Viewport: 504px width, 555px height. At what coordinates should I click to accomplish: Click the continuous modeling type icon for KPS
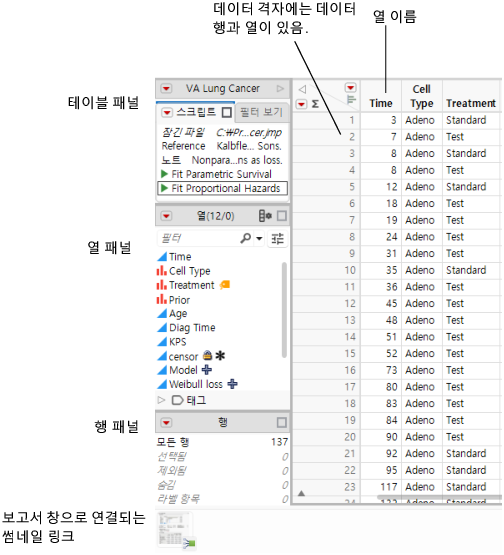[x=162, y=342]
